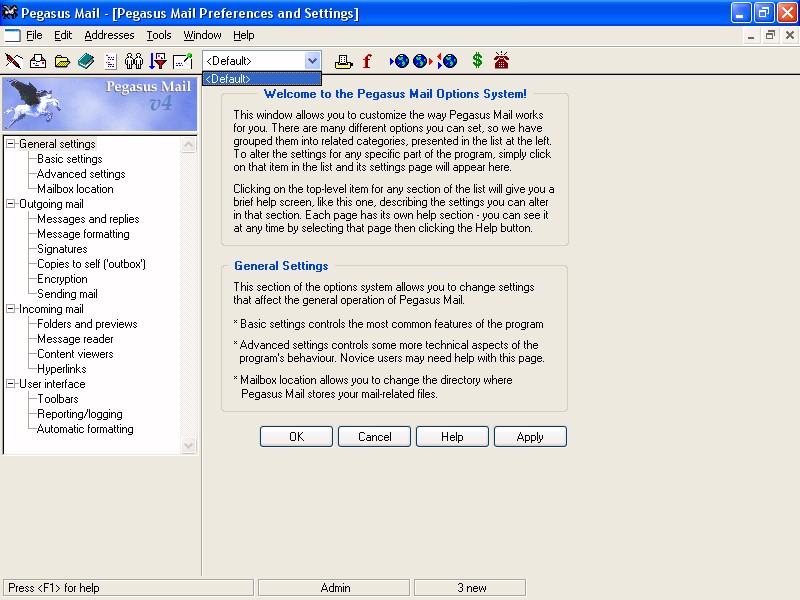Screen dimensions: 800x600
Task: Send queued mail globe with red arrow
Action: pos(422,61)
